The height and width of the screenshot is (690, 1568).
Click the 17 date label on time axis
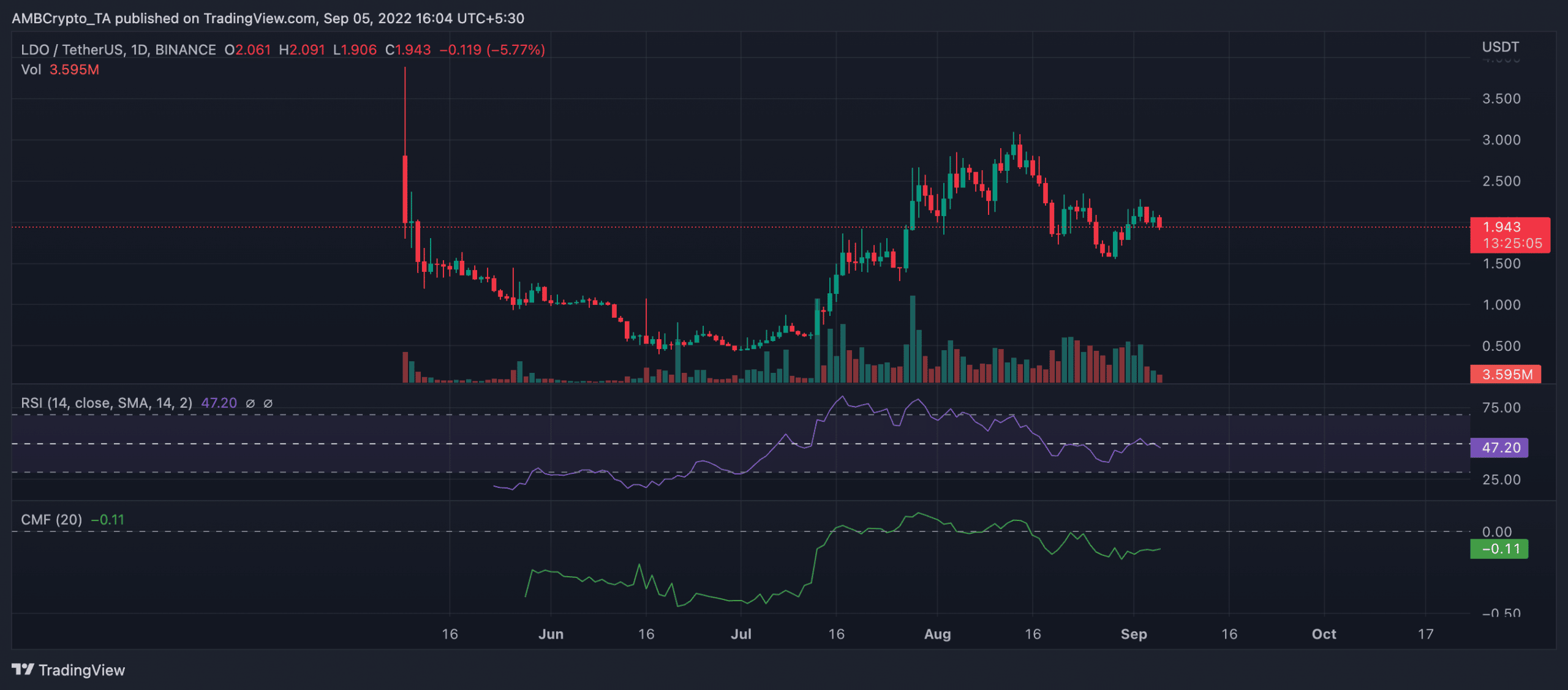(1426, 634)
